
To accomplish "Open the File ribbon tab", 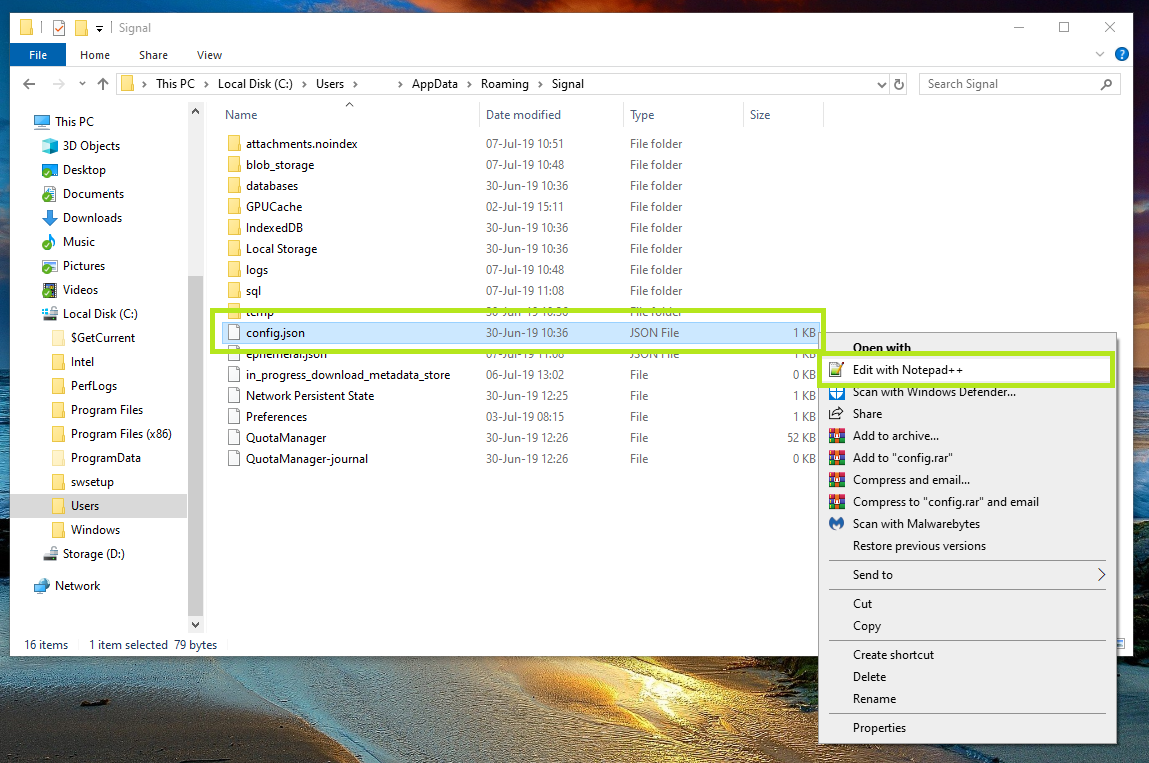I will [38, 55].
